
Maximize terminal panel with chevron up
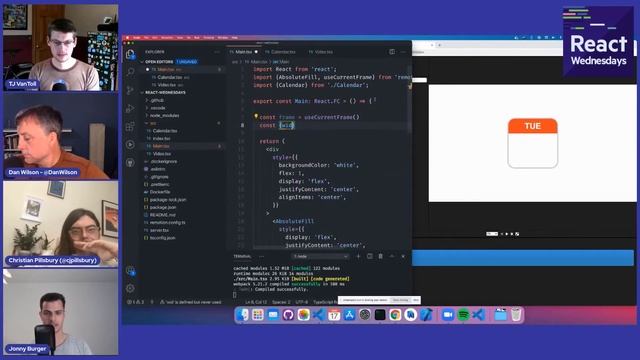click(392, 256)
